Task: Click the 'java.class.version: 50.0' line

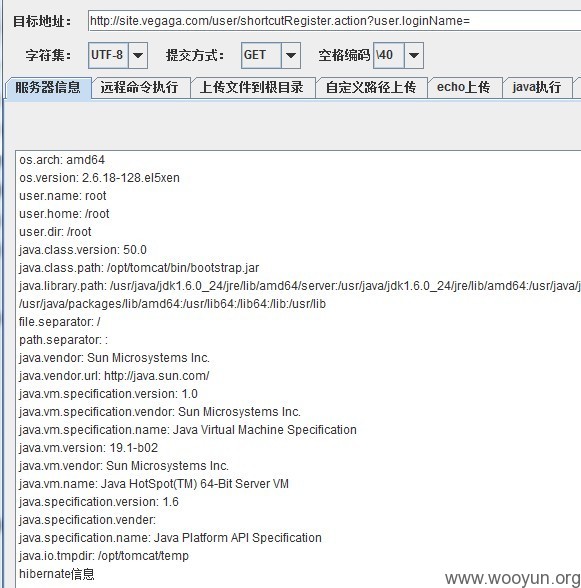Action: [83, 250]
